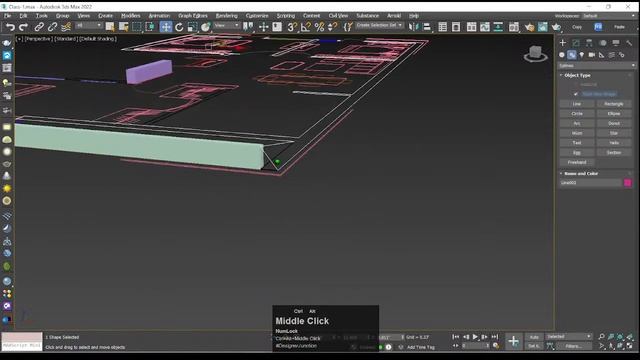
Task: Toggle the Auto key button
Action: tap(534, 337)
